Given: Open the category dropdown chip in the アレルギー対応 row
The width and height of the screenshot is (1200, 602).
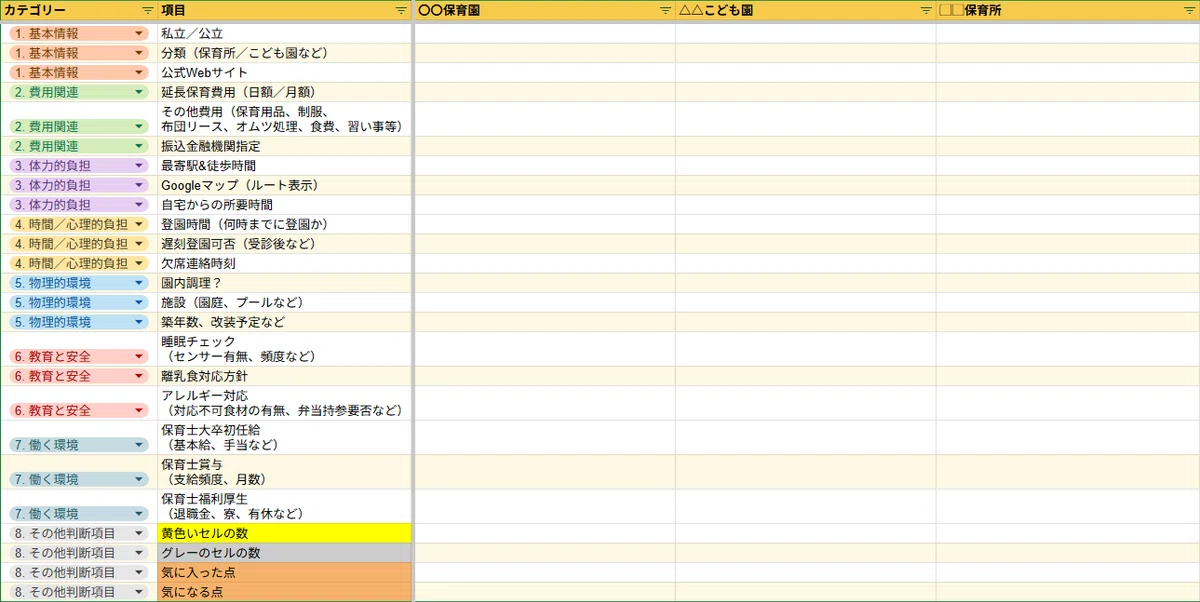Looking at the screenshot, I should click(x=79, y=410).
